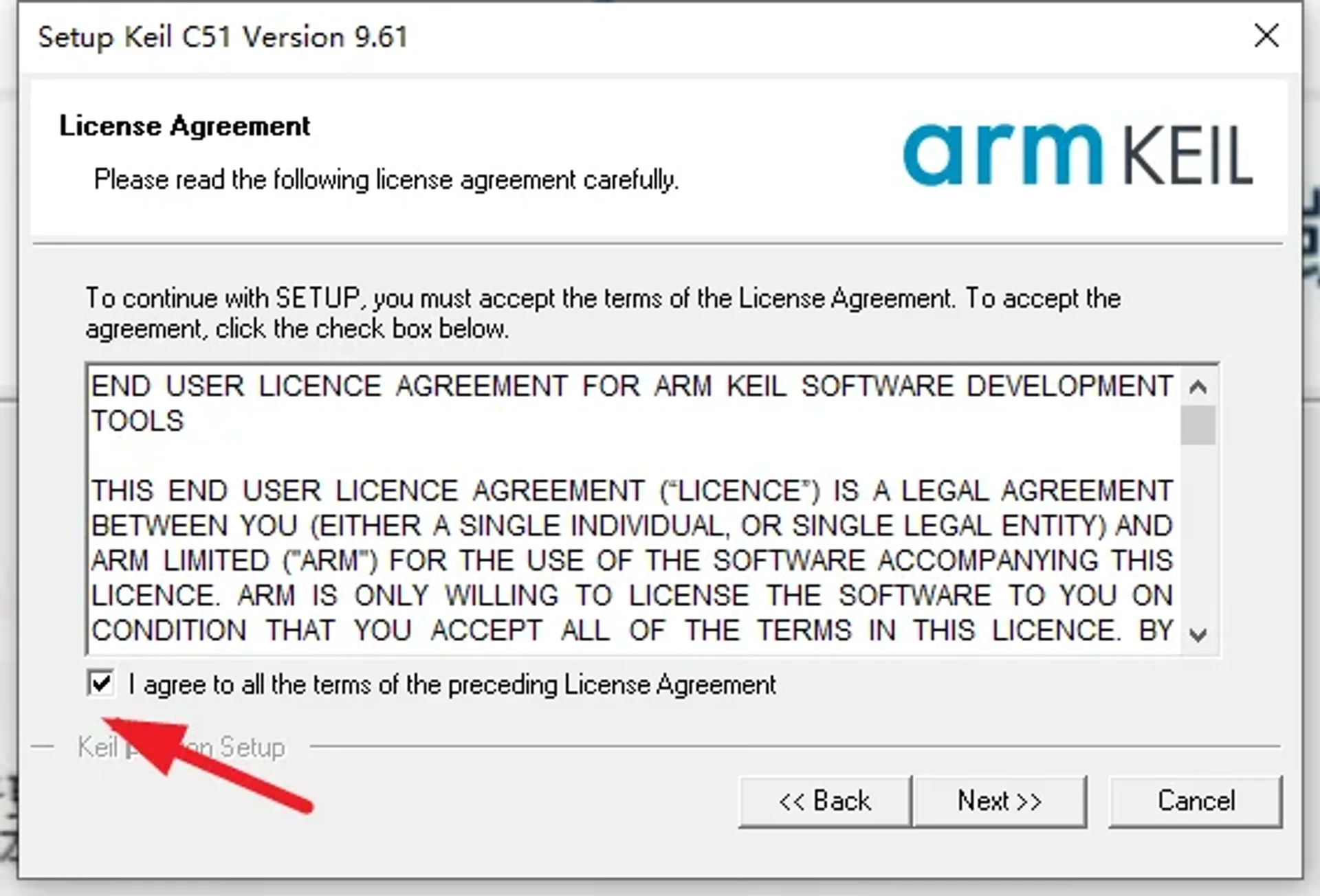This screenshot has width=1320, height=896.
Task: Click the arm KEIL logo
Action: click(1077, 155)
